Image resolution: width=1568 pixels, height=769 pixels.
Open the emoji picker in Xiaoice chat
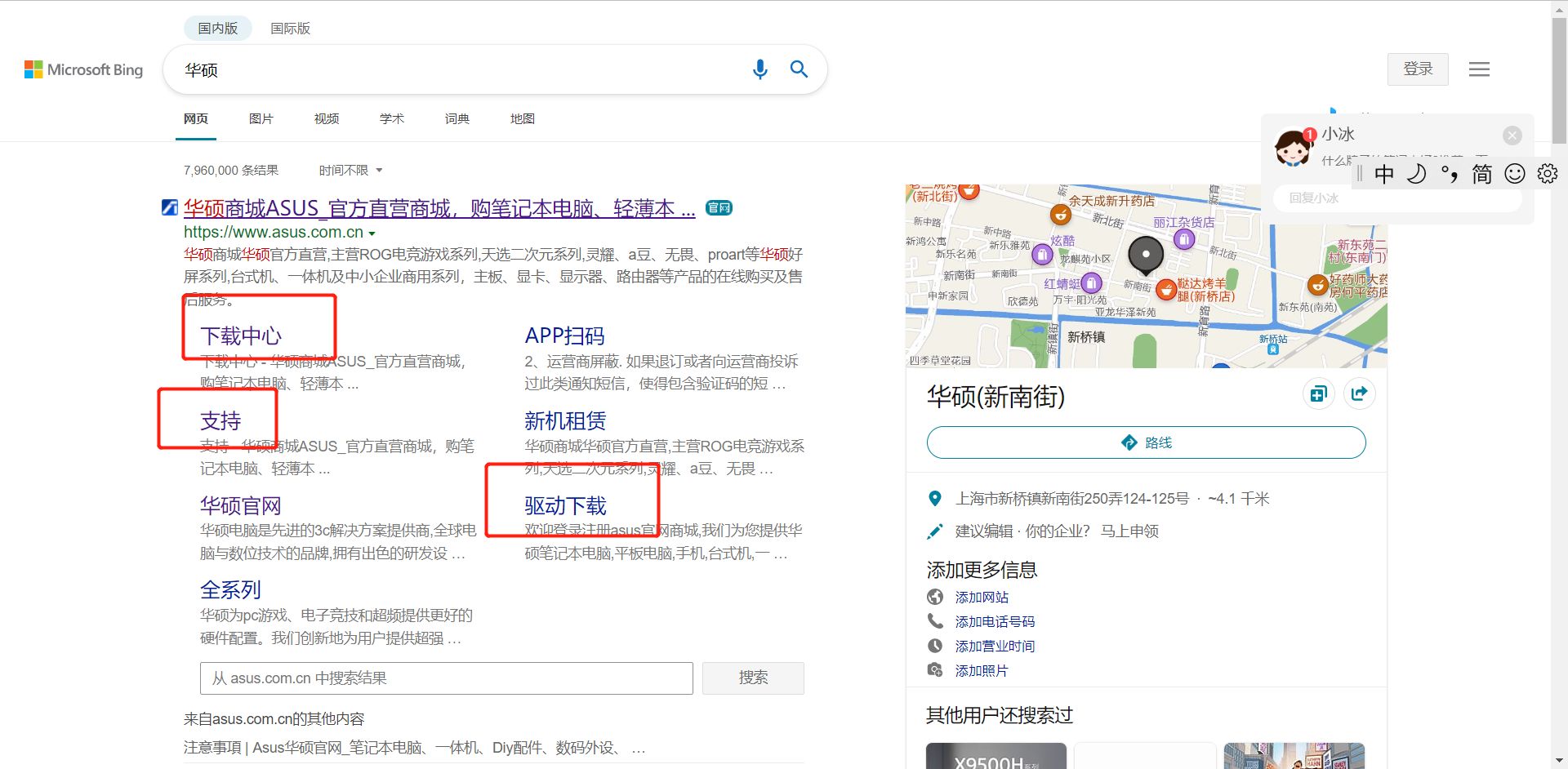click(1515, 173)
